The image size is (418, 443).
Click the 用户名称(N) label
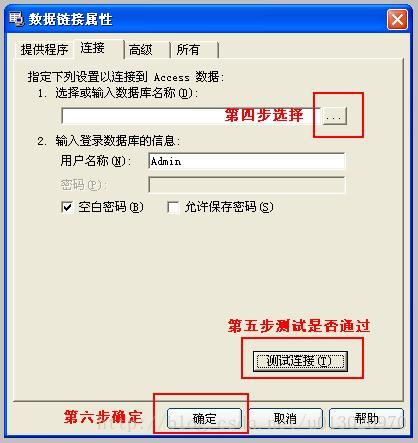pos(95,161)
